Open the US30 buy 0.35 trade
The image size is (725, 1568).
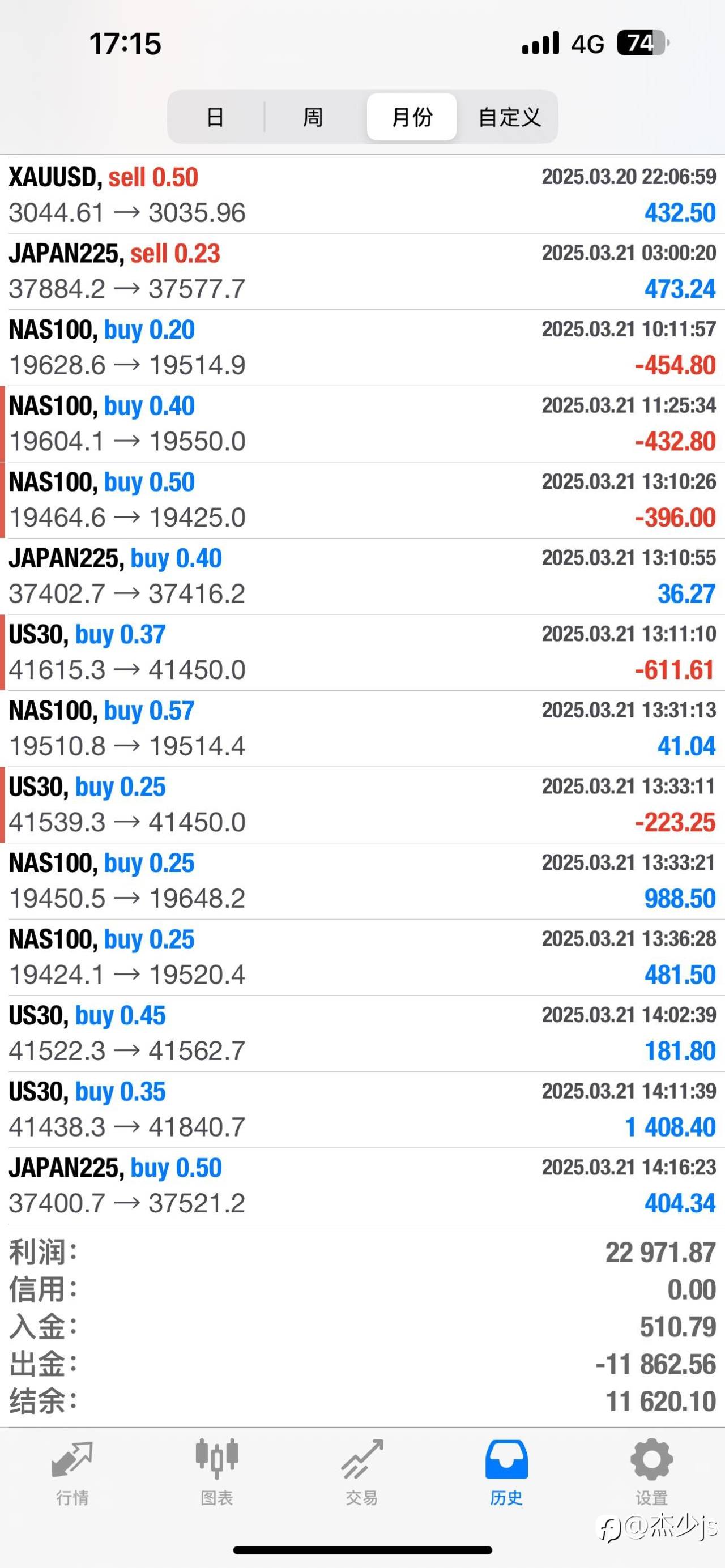tap(362, 1109)
